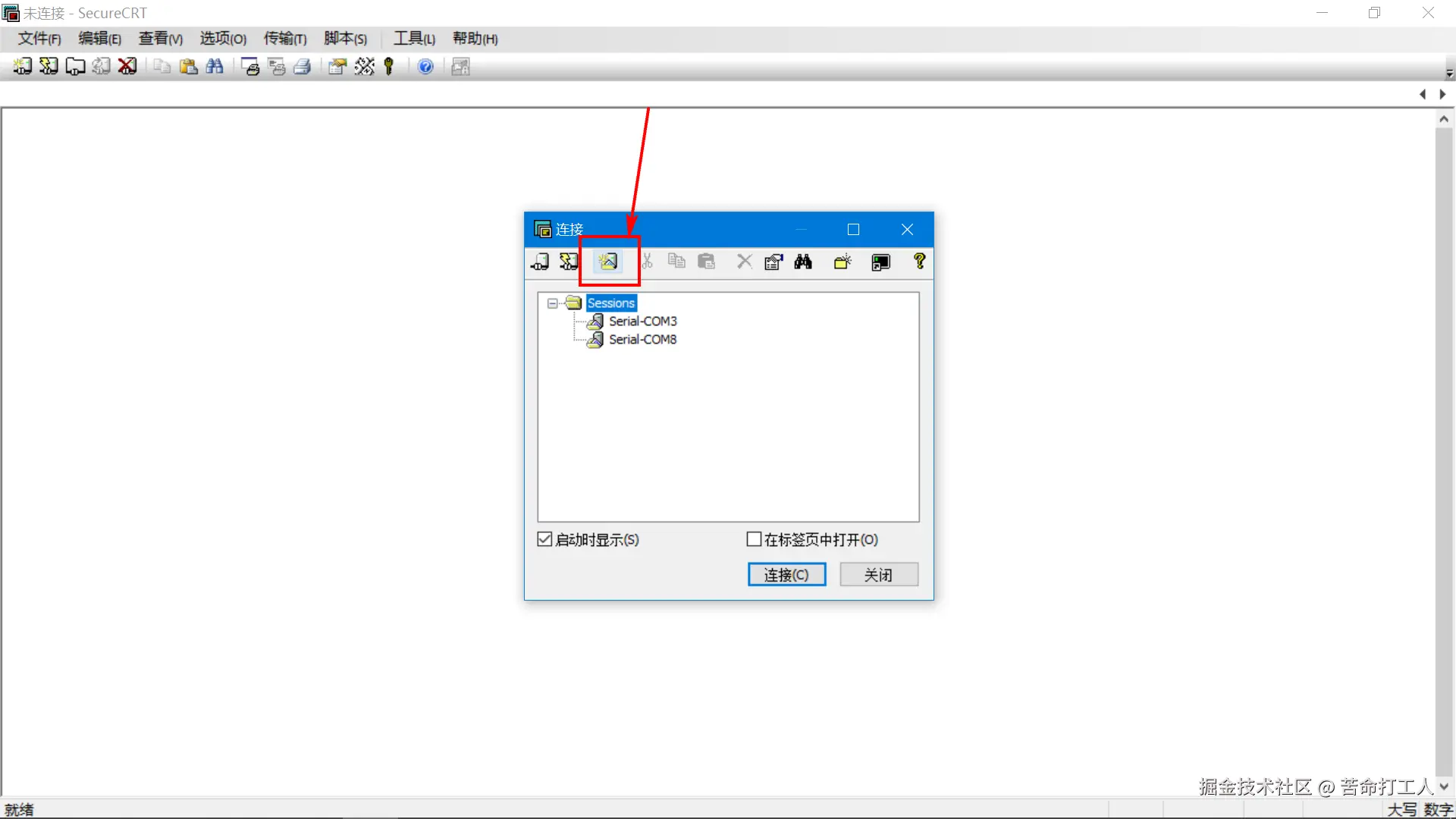Screen dimensions: 1456x819
Task: Select the Sessions folder in the tree
Action: (x=611, y=303)
